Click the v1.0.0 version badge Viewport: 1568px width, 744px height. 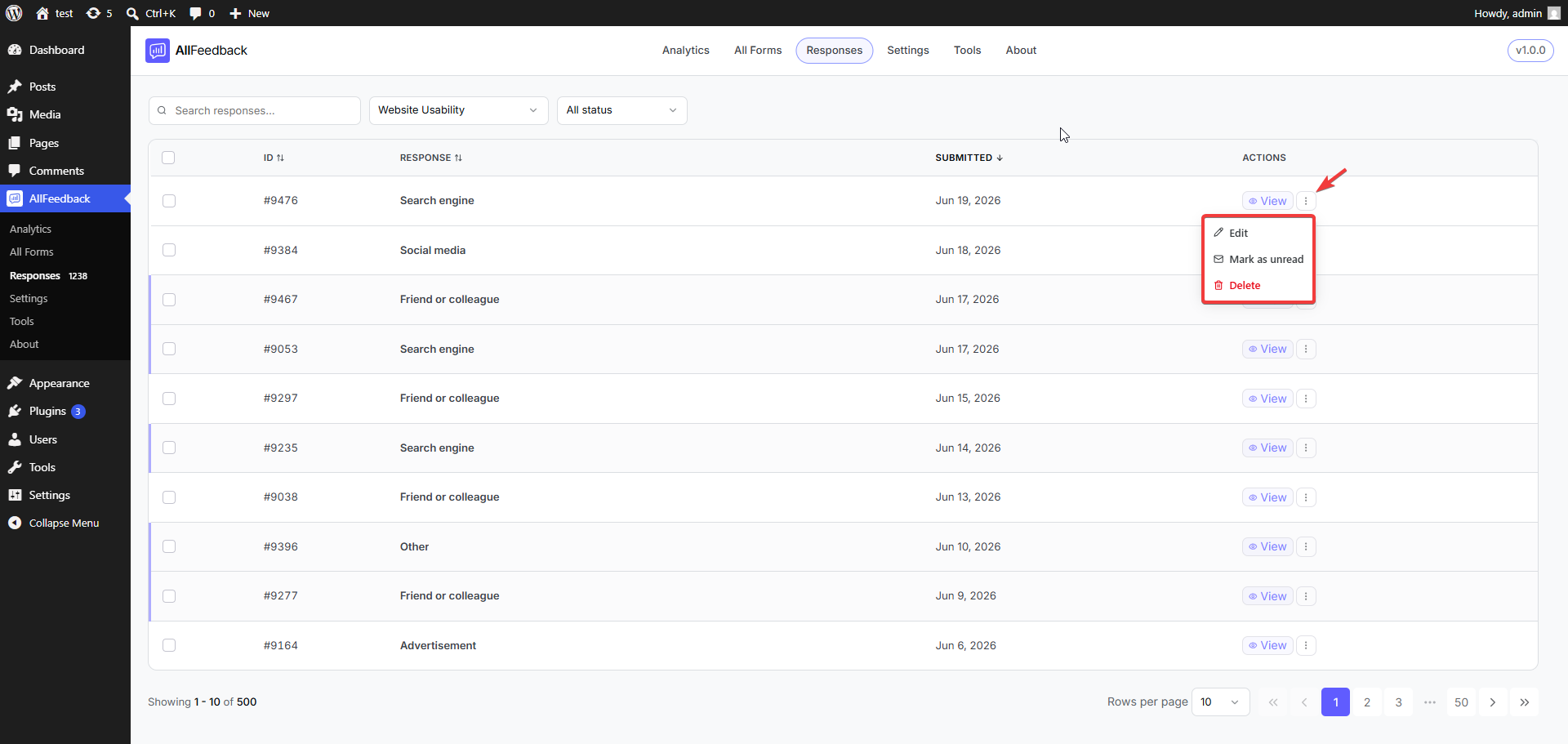1530,50
